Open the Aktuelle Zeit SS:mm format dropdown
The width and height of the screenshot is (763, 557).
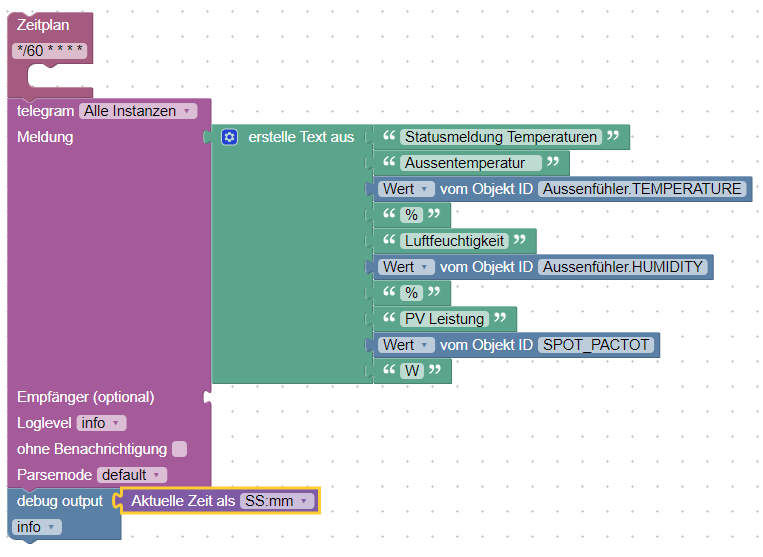point(277,501)
